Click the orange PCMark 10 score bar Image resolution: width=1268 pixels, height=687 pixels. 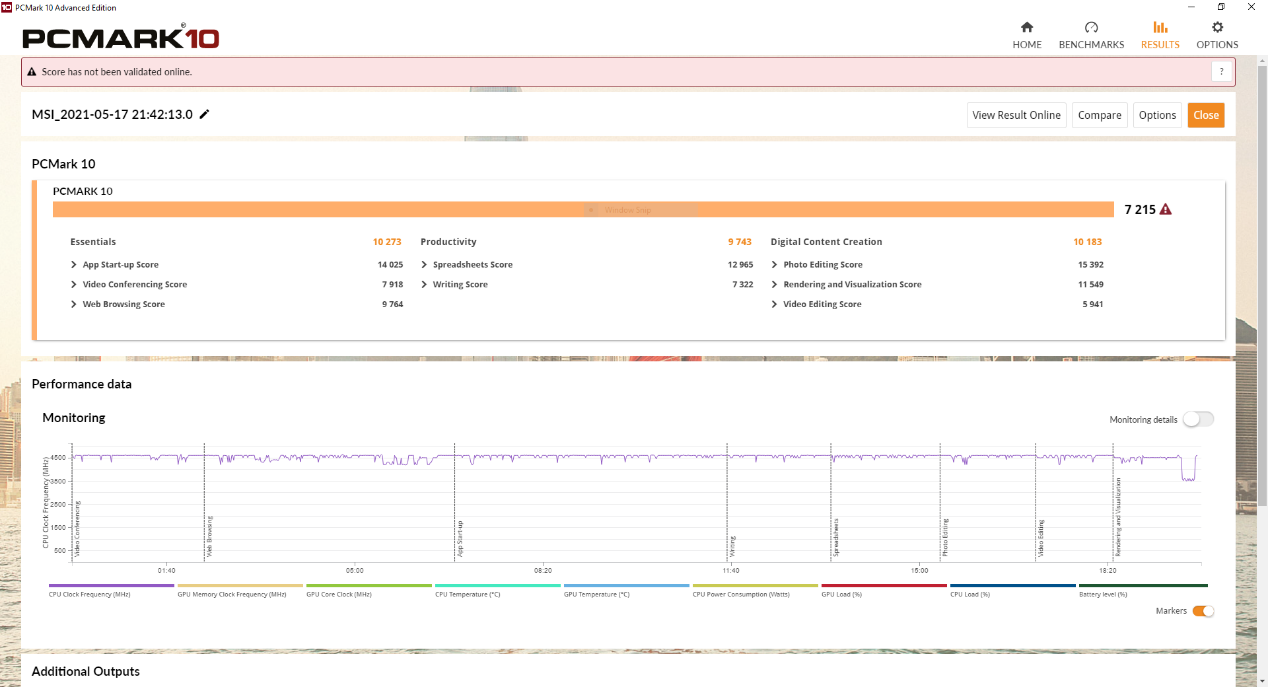point(583,209)
